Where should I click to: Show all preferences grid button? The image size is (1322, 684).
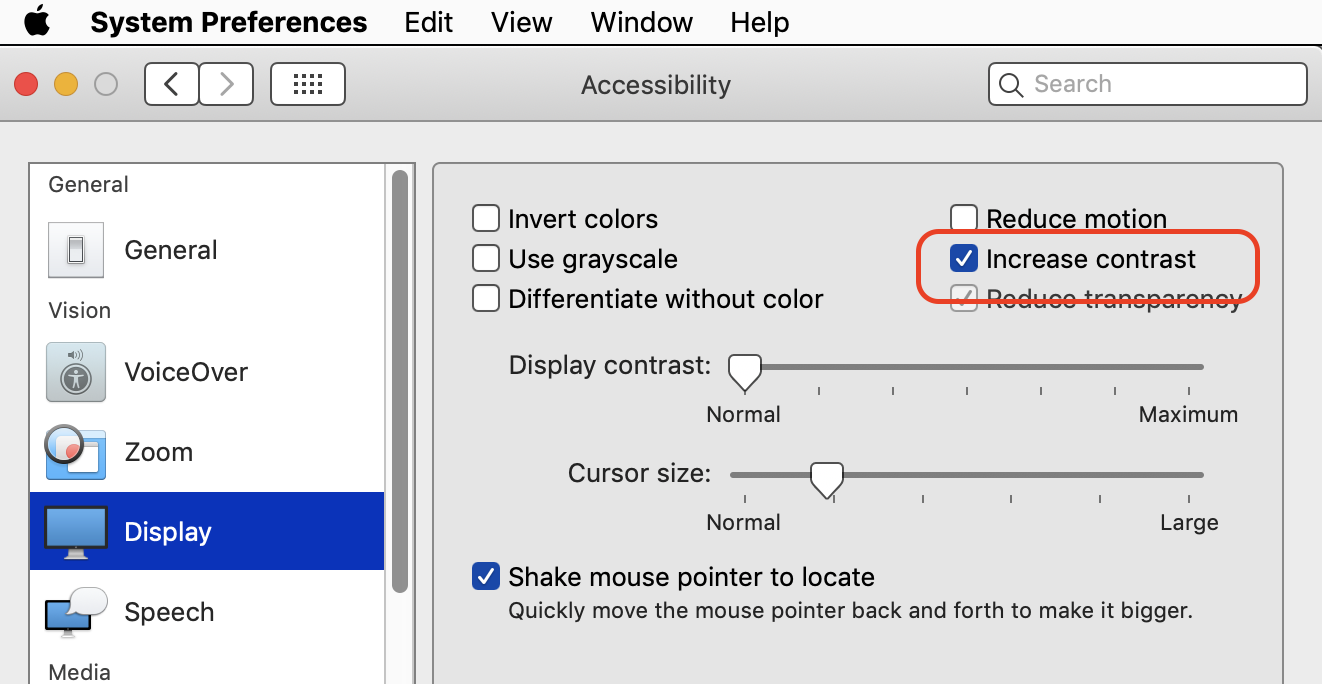coord(308,85)
